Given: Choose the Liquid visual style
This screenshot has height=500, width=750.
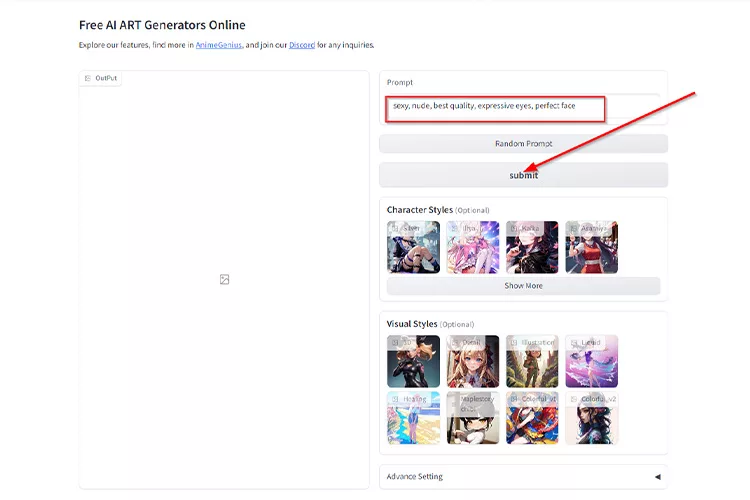Looking at the screenshot, I should pyautogui.click(x=592, y=361).
